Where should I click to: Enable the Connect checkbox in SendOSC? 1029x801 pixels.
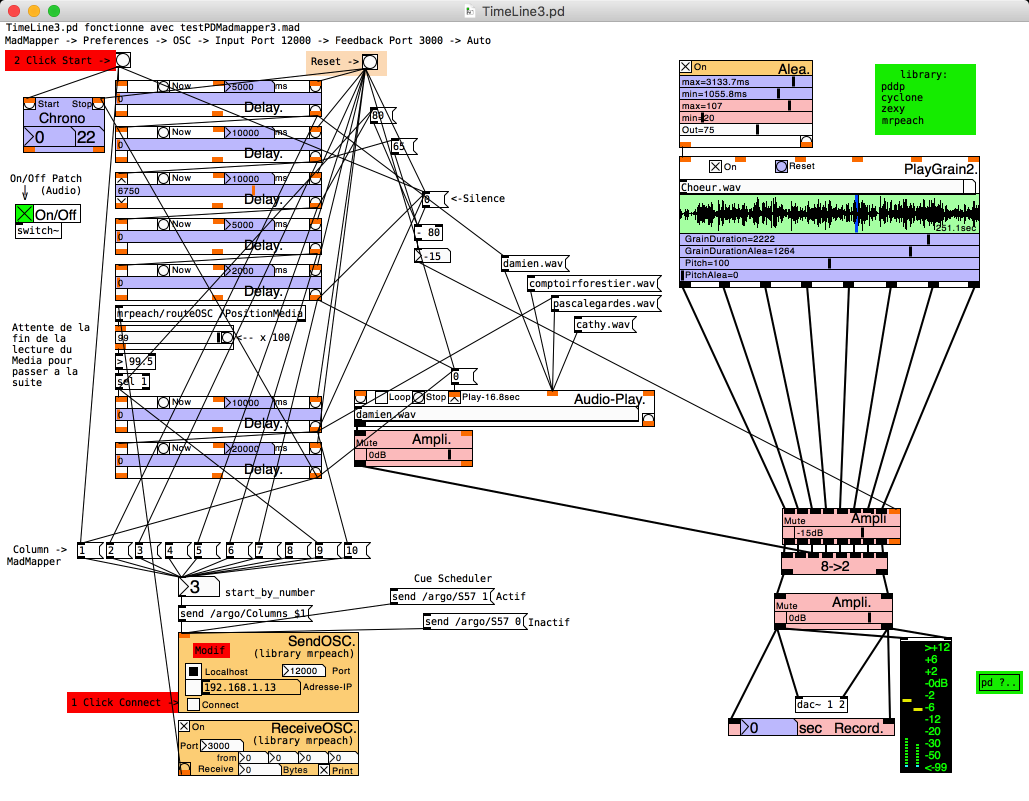coord(193,705)
